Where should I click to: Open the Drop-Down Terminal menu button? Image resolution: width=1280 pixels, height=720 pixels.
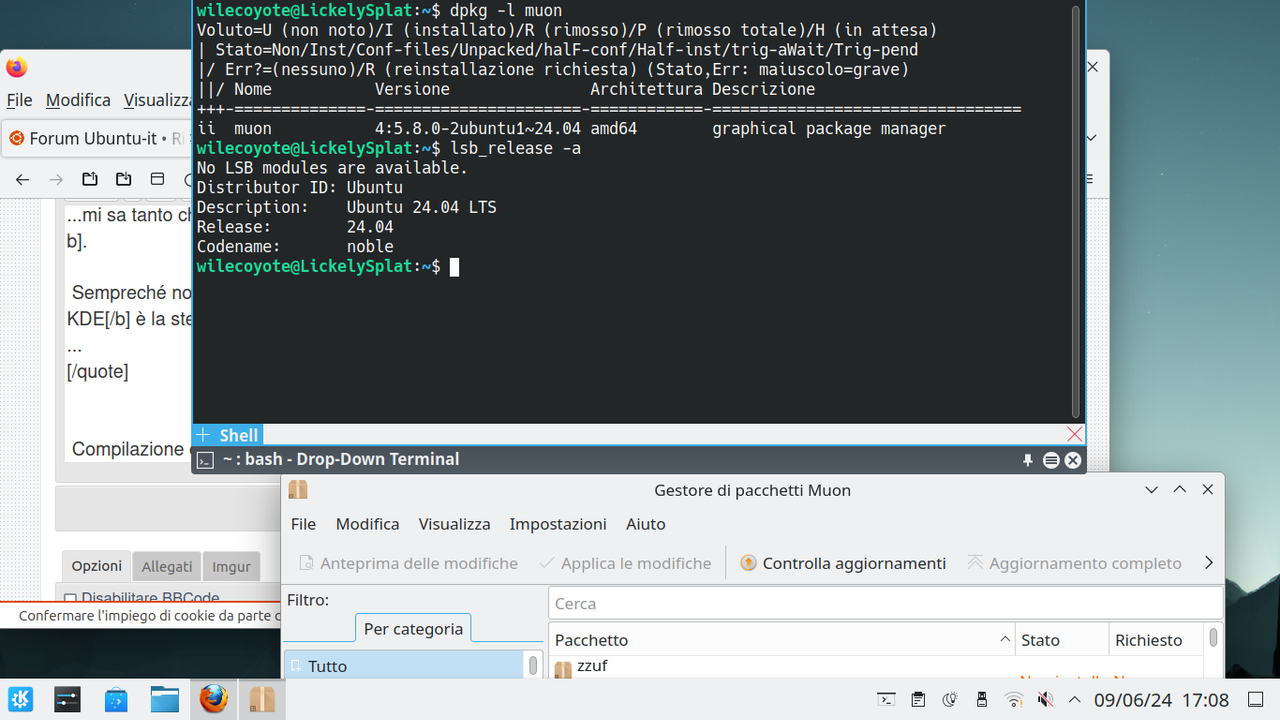coord(1051,460)
